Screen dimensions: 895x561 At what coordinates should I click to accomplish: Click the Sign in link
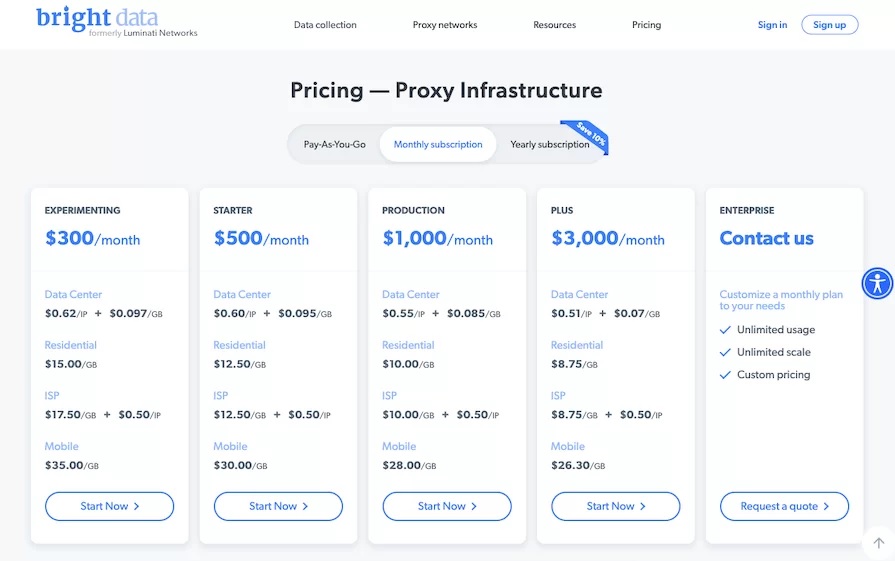(x=772, y=25)
